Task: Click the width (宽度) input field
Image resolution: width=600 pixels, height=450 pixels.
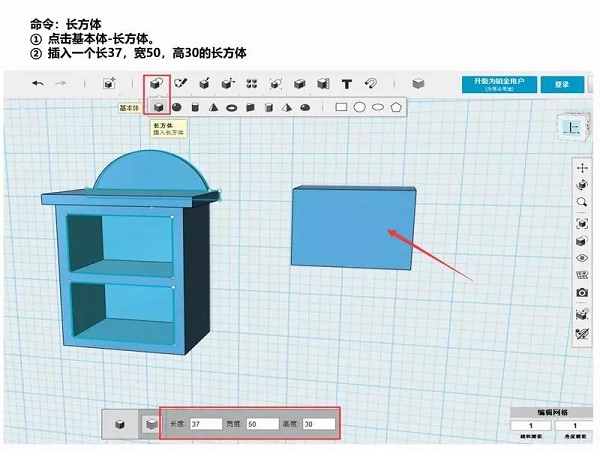Action: (x=261, y=424)
